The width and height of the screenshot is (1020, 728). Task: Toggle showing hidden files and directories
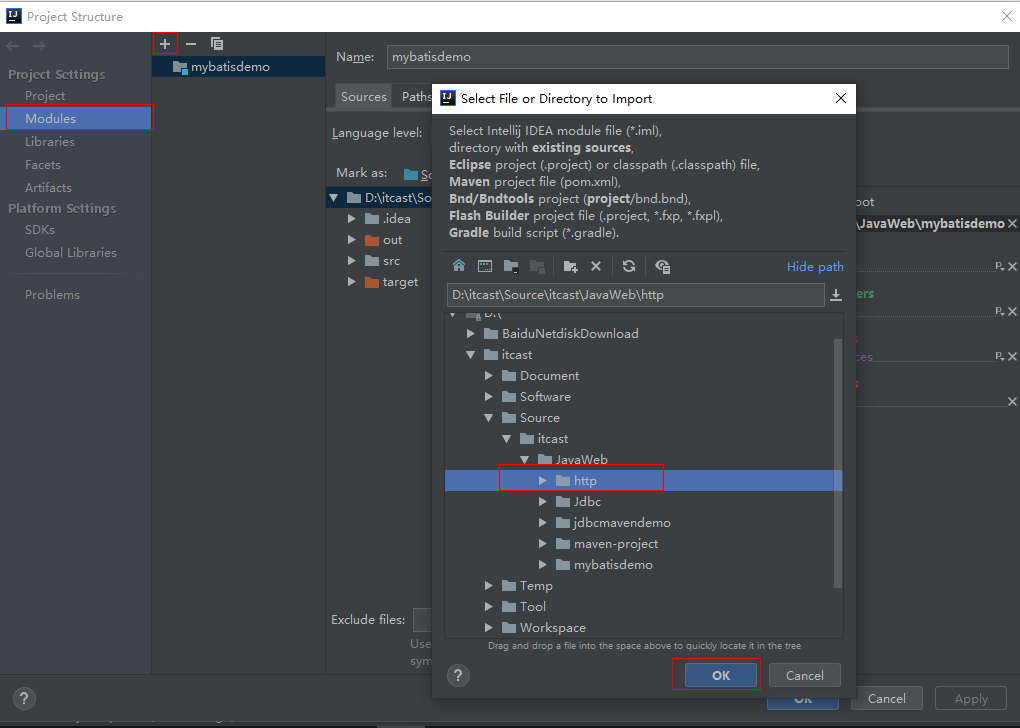point(662,265)
